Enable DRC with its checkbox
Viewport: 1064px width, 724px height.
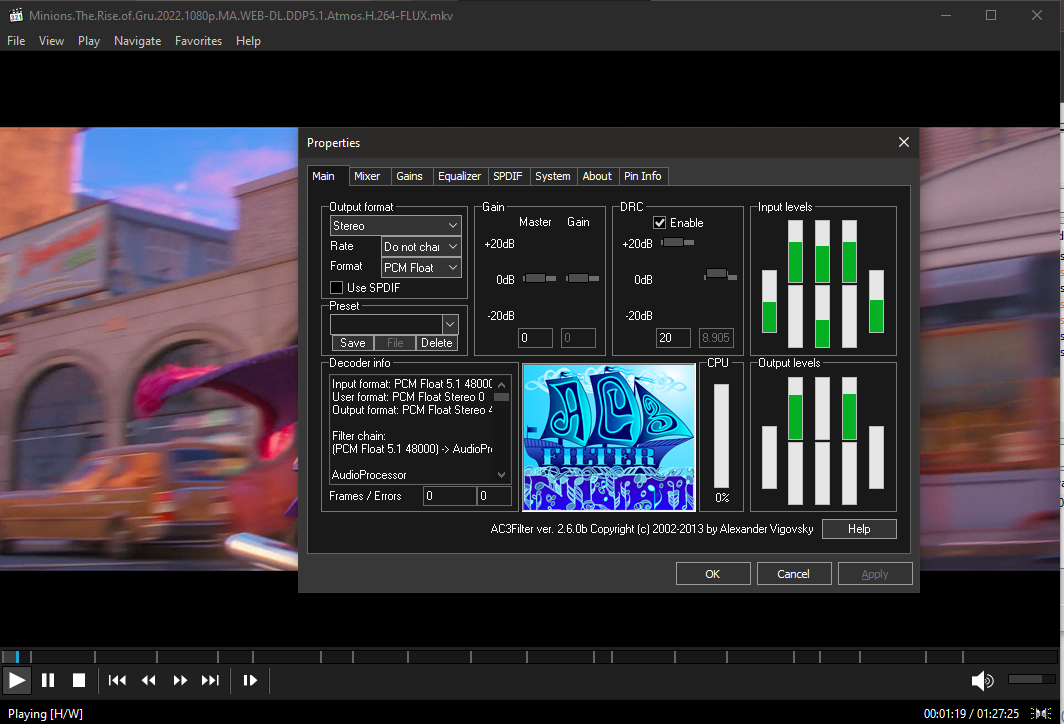(661, 222)
